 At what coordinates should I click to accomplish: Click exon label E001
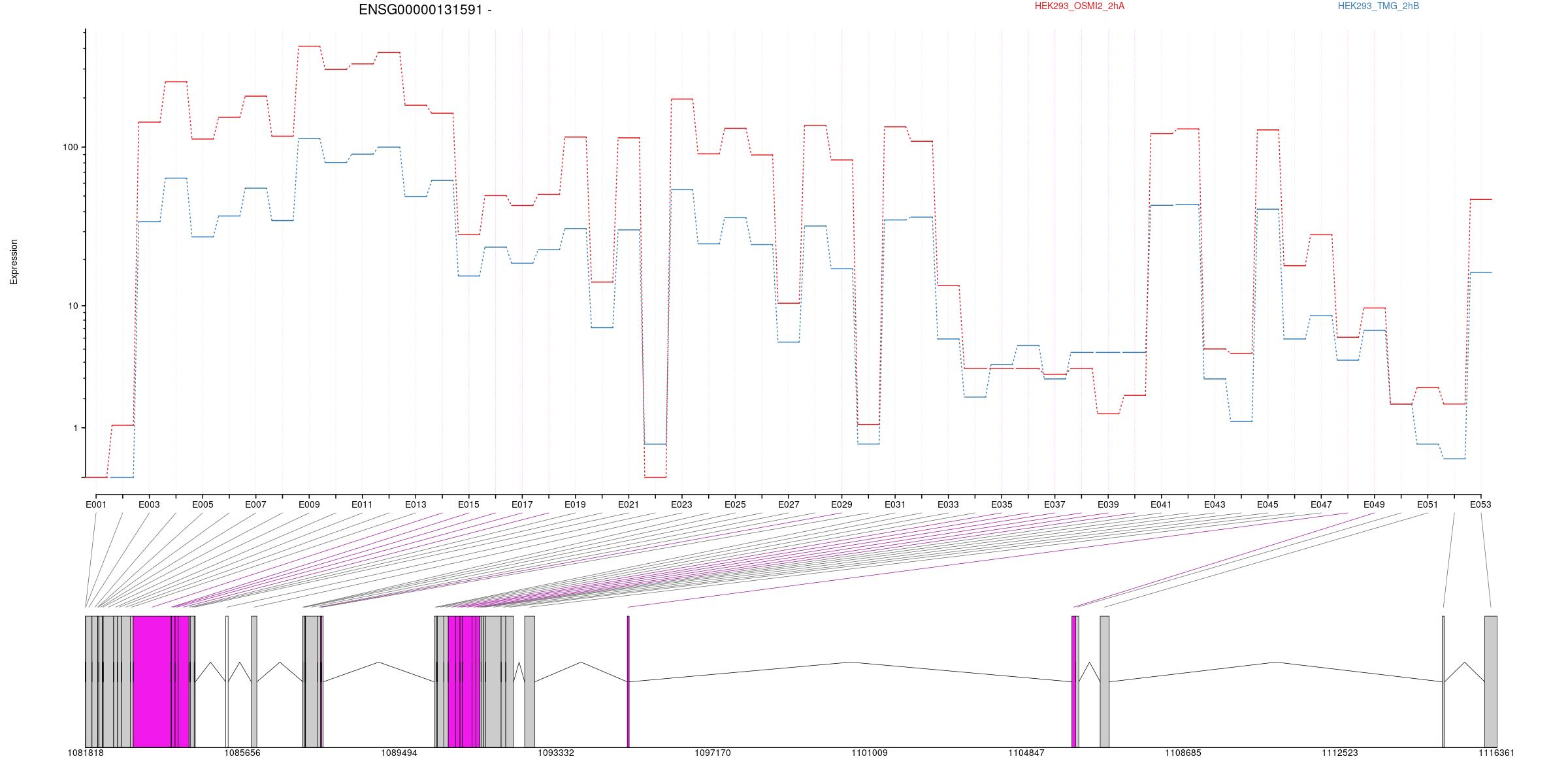pyautogui.click(x=96, y=504)
